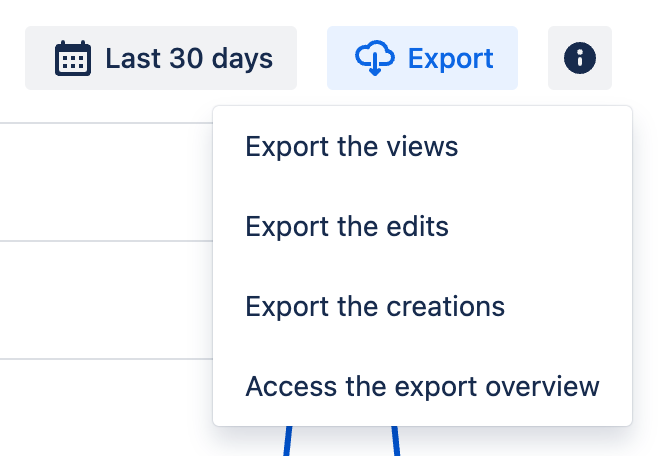Collapse the Export dropdown menu
Image resolution: width=662 pixels, height=456 pixels.
click(422, 59)
